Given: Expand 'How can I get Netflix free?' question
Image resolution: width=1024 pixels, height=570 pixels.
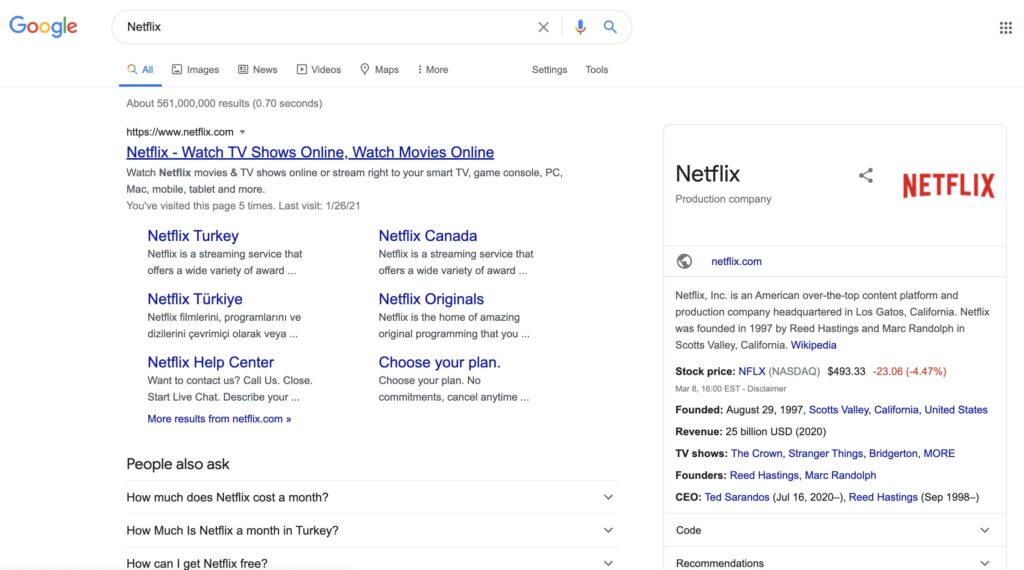Looking at the screenshot, I should pyautogui.click(x=371, y=562).
